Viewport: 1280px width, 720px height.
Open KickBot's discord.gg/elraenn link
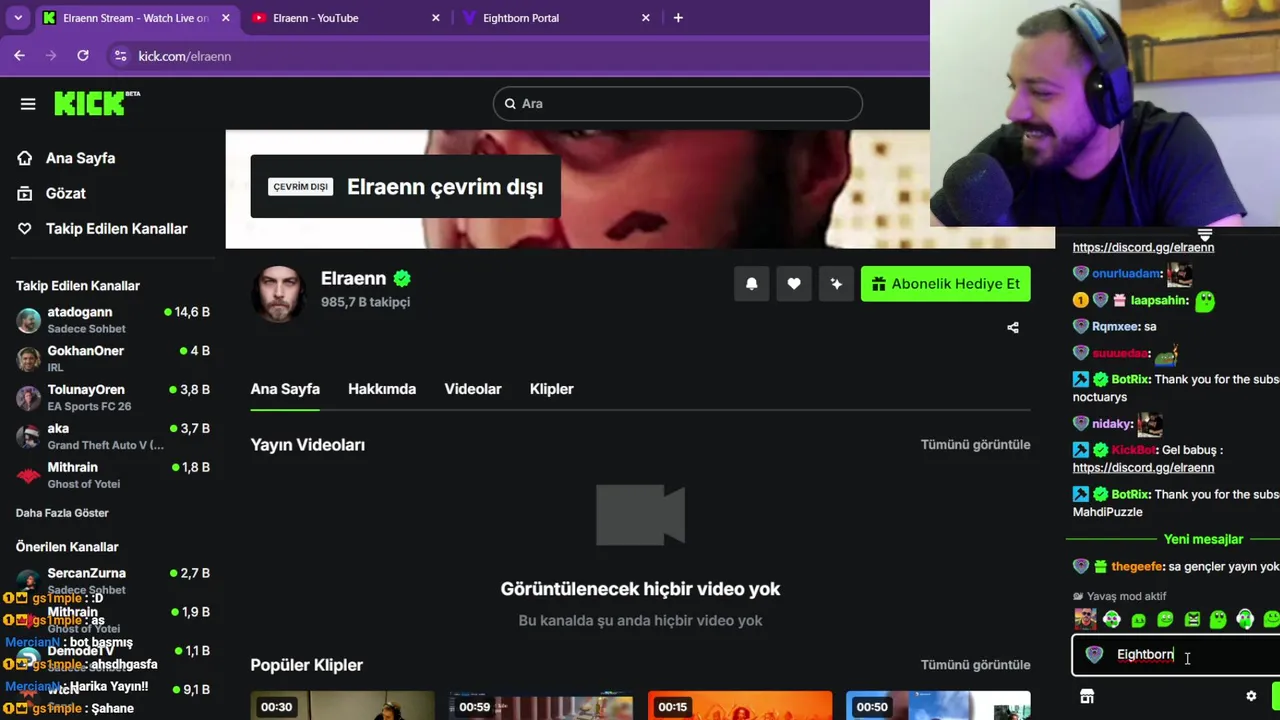(1143, 467)
